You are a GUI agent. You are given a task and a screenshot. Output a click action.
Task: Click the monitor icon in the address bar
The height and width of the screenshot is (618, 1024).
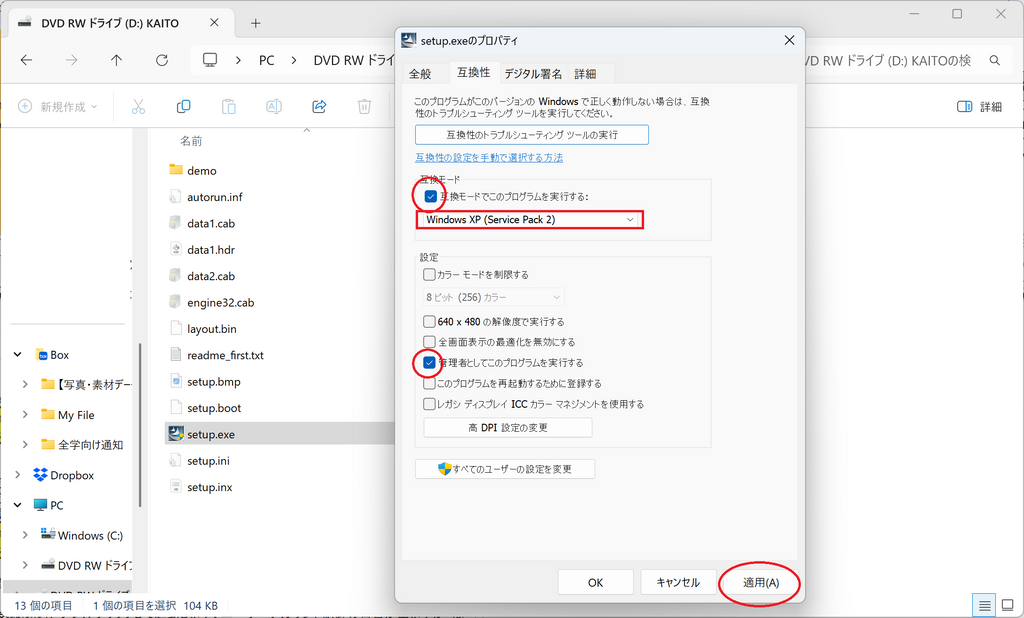(x=210, y=60)
